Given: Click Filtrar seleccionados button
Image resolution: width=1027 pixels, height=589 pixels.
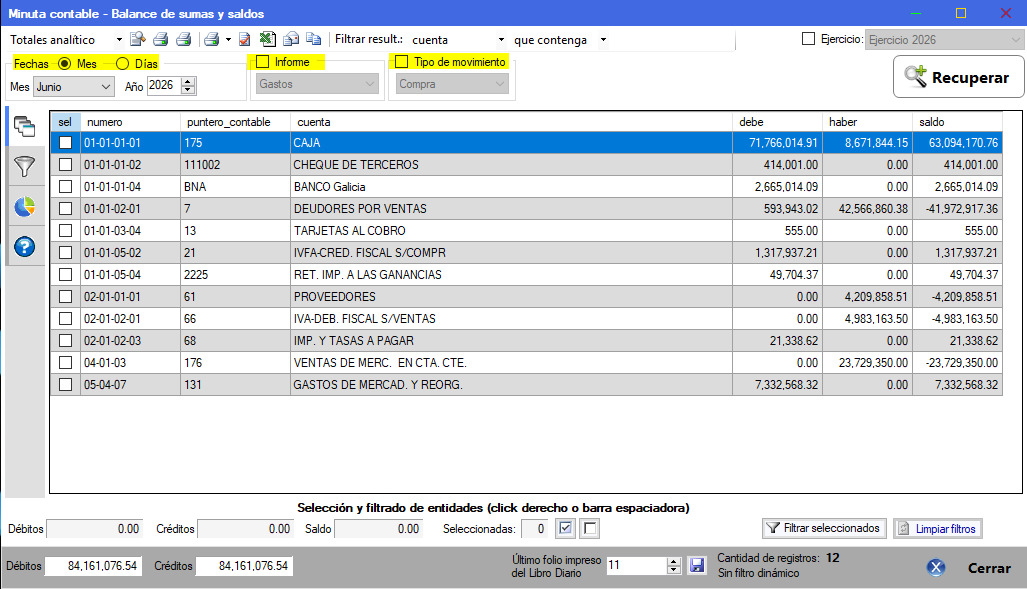Looking at the screenshot, I should 825,528.
